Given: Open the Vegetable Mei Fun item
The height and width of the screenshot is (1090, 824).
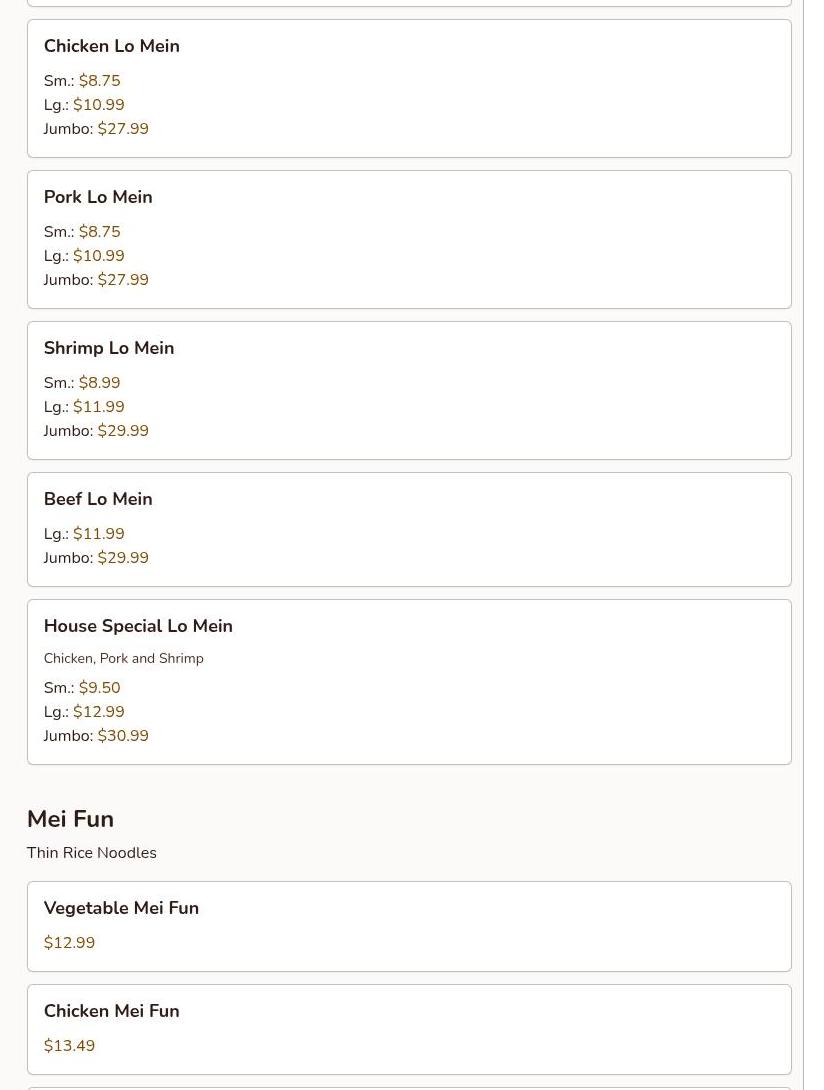Looking at the screenshot, I should pyautogui.click(x=121, y=908).
